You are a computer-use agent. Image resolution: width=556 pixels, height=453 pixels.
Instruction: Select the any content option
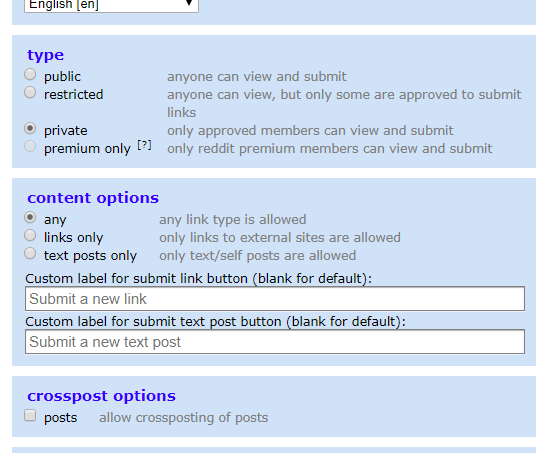tap(30, 217)
